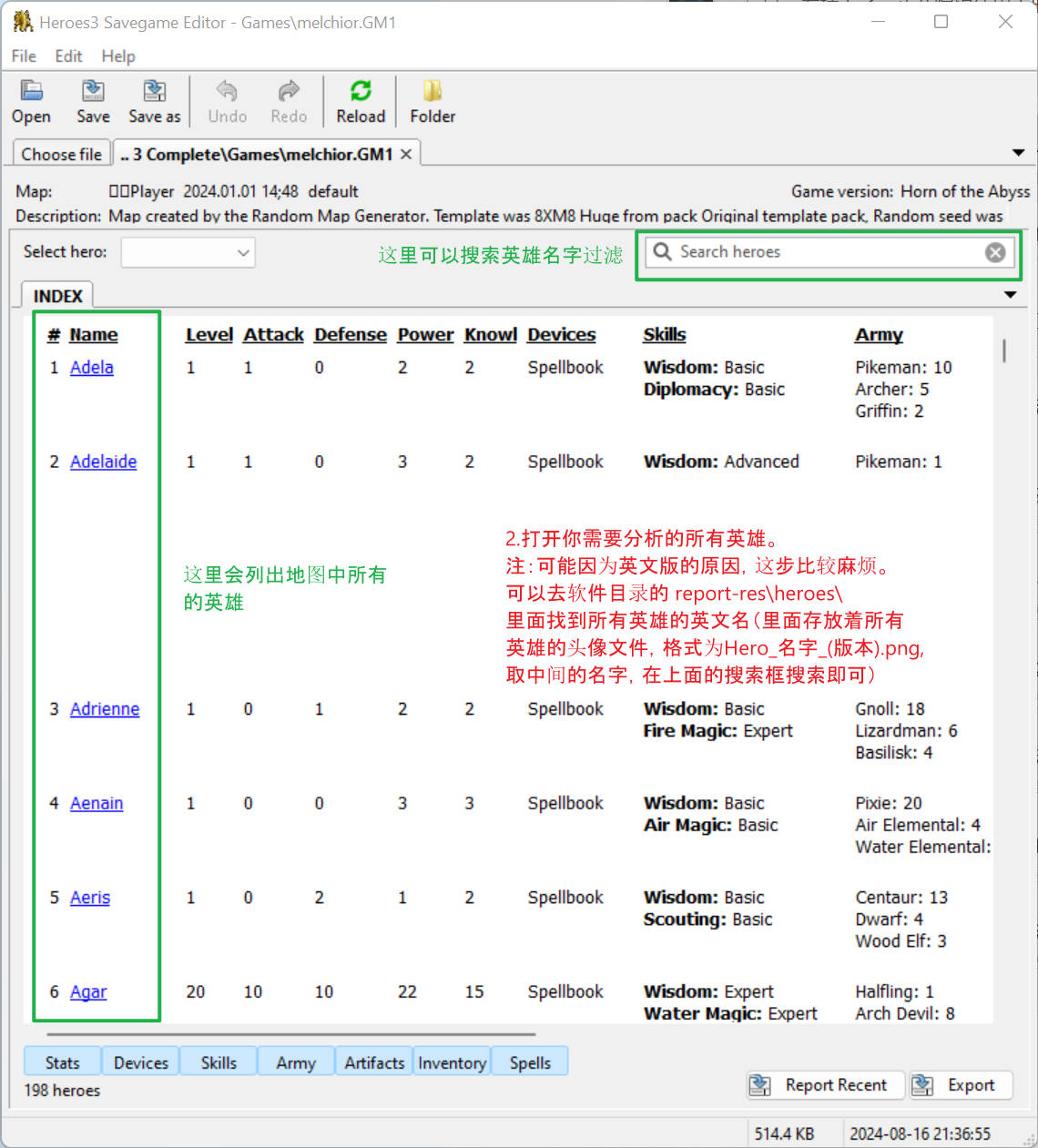1038x1148 pixels.
Task: Select the INDEX tab
Action: [57, 296]
